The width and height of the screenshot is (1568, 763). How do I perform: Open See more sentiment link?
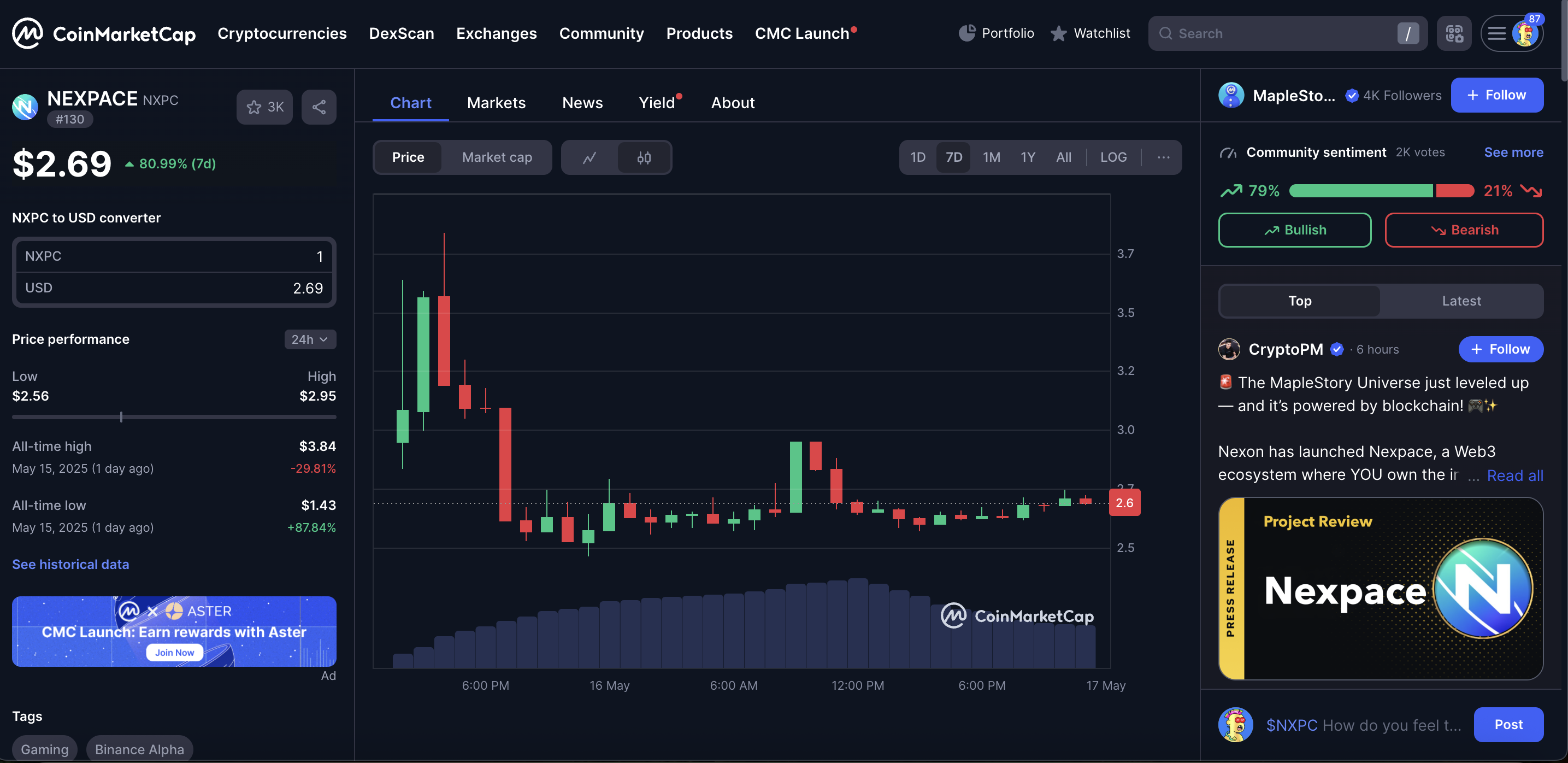[x=1513, y=153]
